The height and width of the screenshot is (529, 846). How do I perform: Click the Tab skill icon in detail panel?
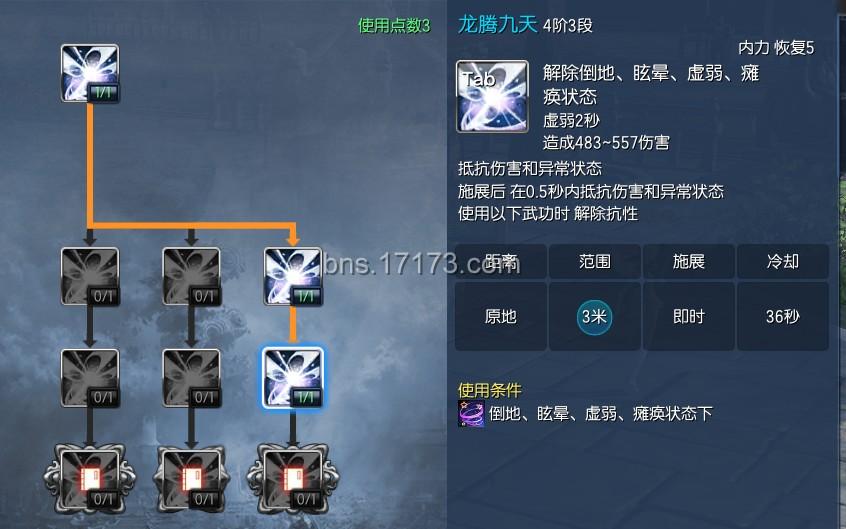[x=492, y=97]
